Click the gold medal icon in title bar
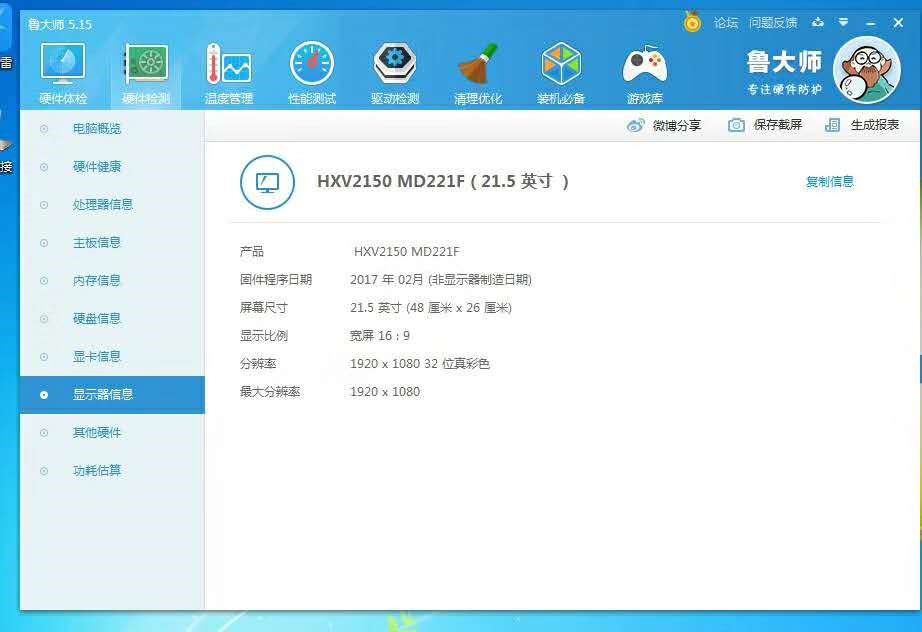The width and height of the screenshot is (922, 632). pos(693,22)
